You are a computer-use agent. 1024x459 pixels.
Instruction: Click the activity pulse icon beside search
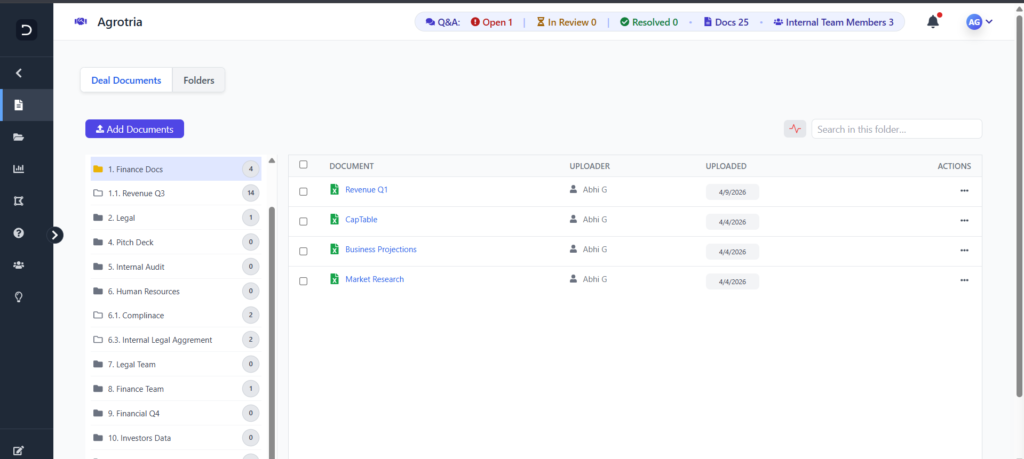tap(795, 129)
